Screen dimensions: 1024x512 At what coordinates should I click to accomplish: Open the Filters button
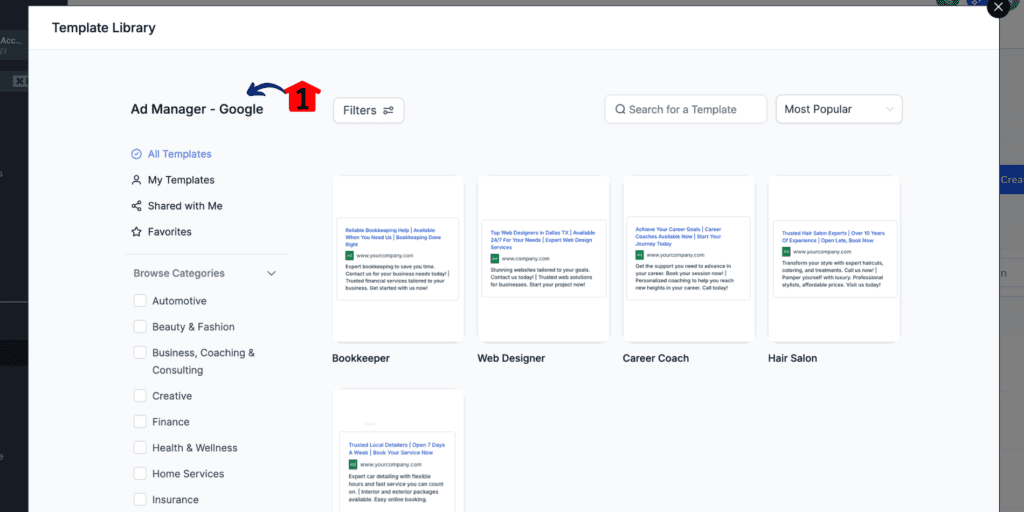coord(369,110)
